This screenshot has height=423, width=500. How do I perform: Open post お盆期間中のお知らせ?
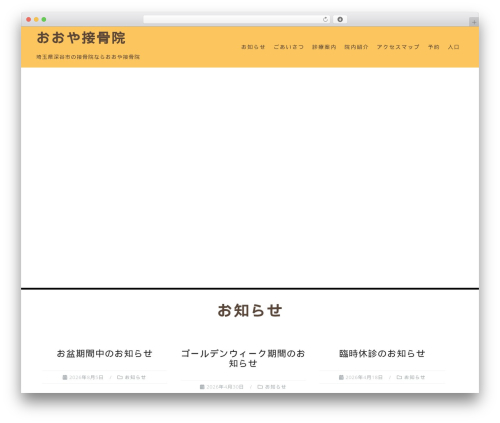[104, 353]
